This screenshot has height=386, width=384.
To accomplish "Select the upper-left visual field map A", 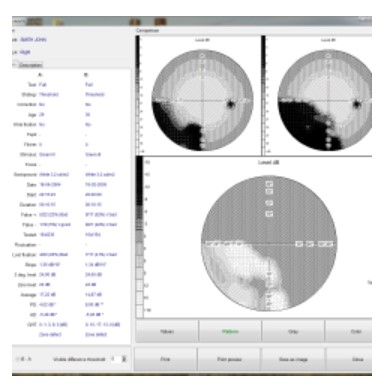I will tap(202, 100).
